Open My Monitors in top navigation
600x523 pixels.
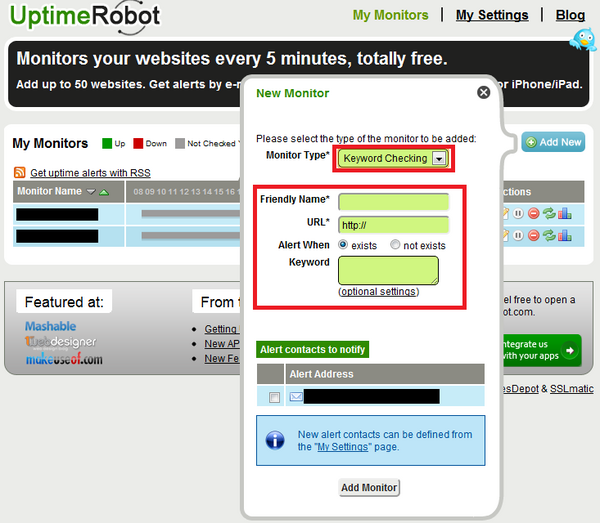pyautogui.click(x=390, y=15)
